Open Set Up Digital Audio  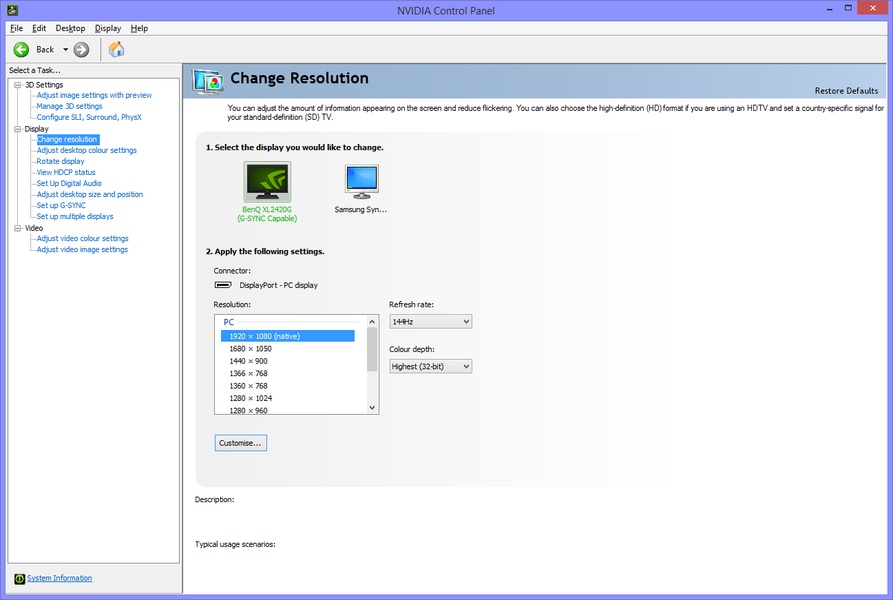point(69,183)
